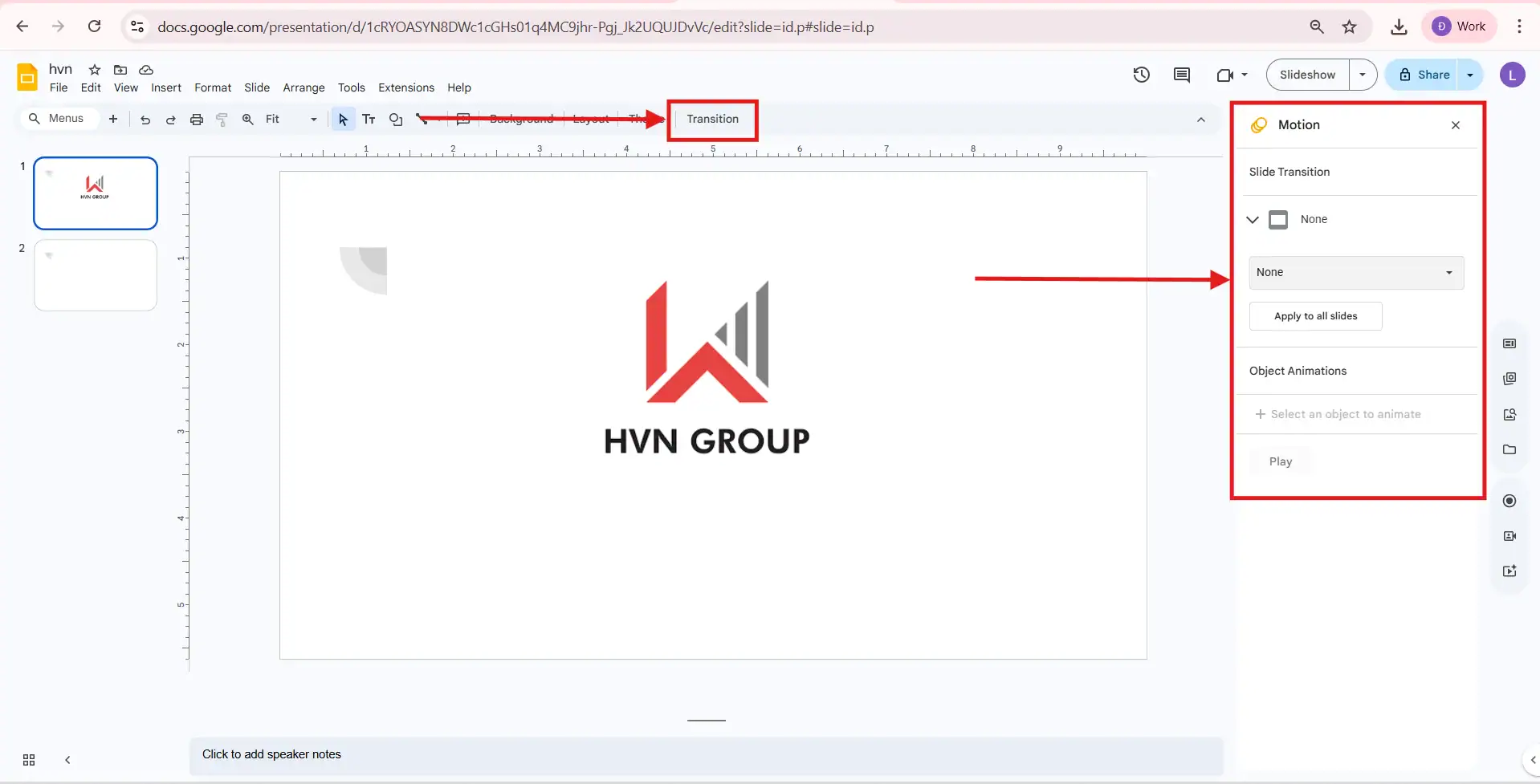Screen dimensions: 1540x784
Task: Open the Tools menu
Action: pyautogui.click(x=352, y=88)
